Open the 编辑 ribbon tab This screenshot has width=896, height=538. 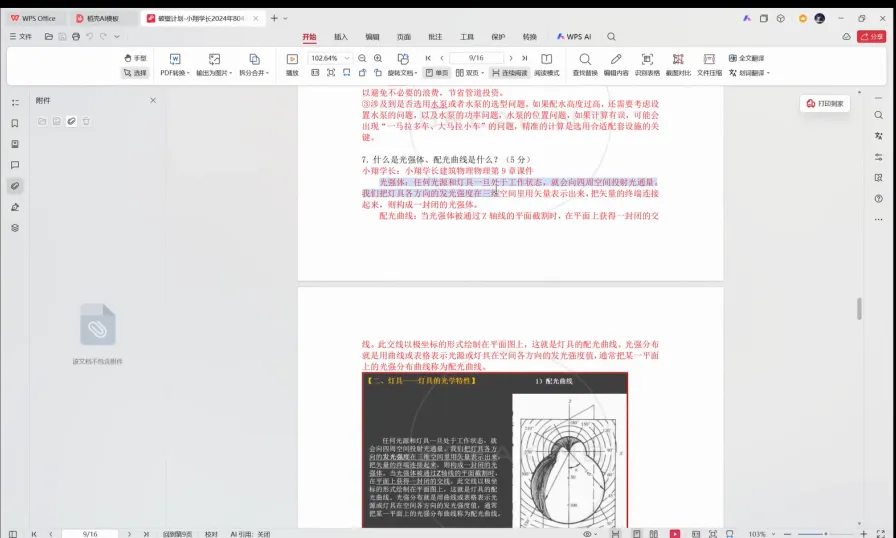coord(372,37)
